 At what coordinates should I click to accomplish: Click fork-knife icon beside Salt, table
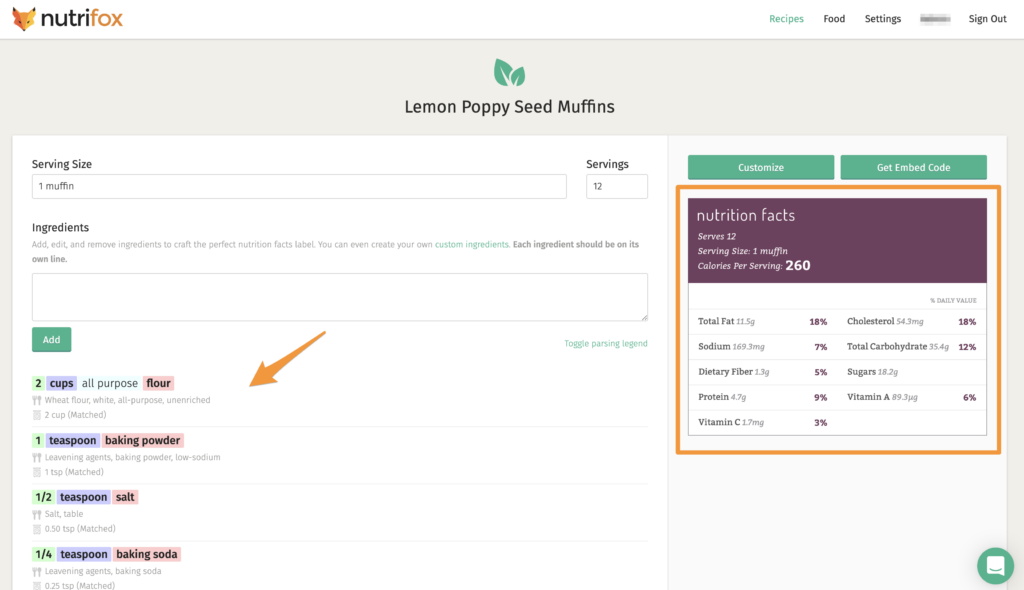37,514
